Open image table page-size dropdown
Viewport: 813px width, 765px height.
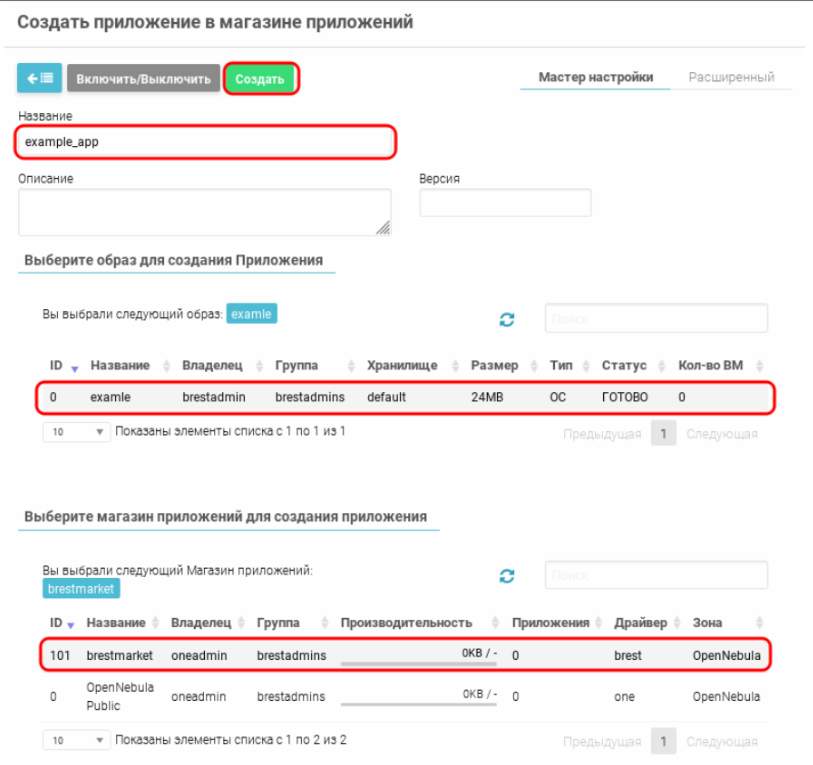[76, 433]
